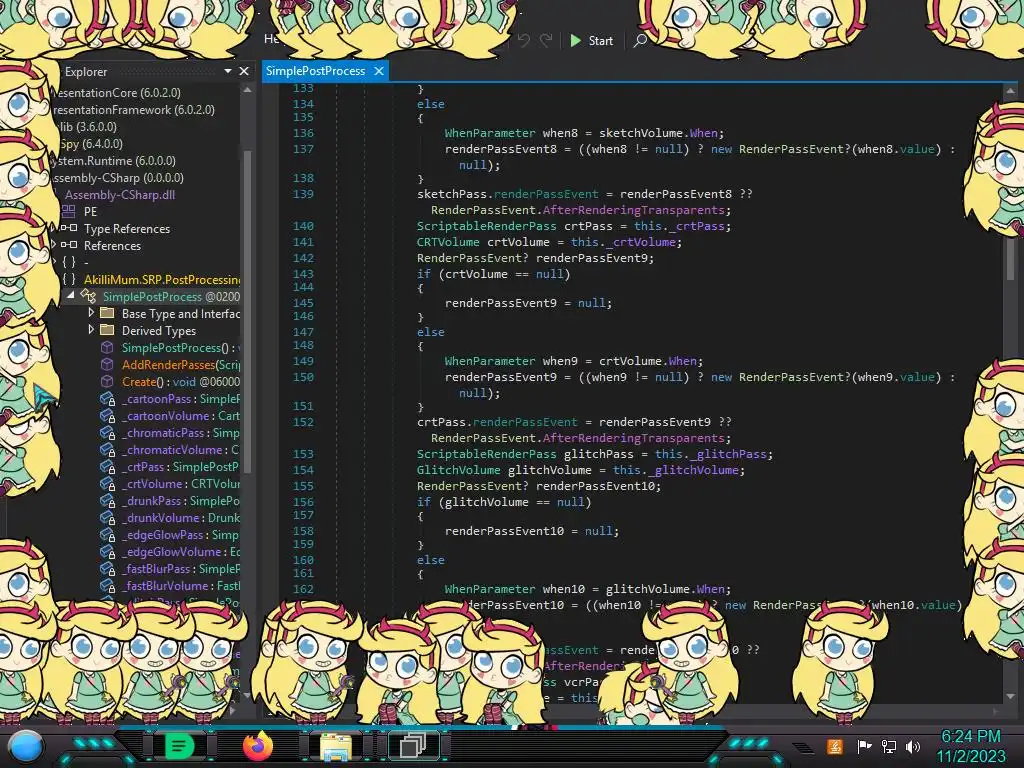
Task: Select the Type References tree row
Action: (x=127, y=229)
